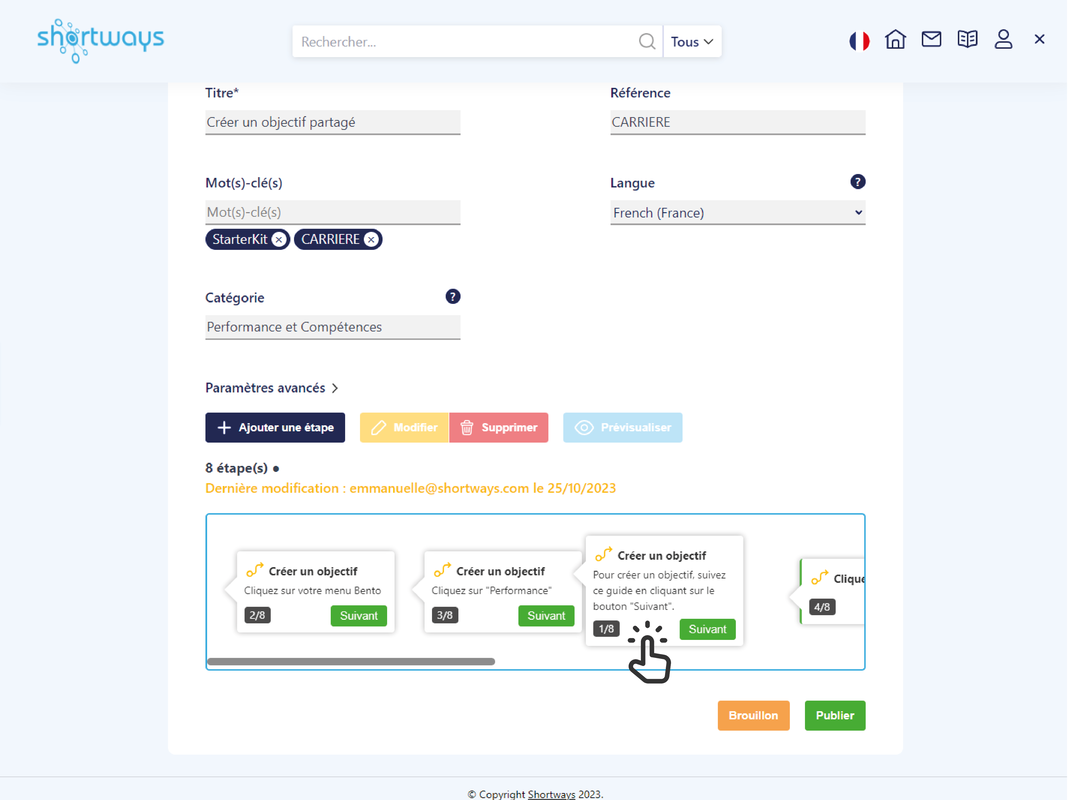Image resolution: width=1068 pixels, height=800 pixels.
Task: Click the Ajouter une étape button
Action: pos(275,428)
